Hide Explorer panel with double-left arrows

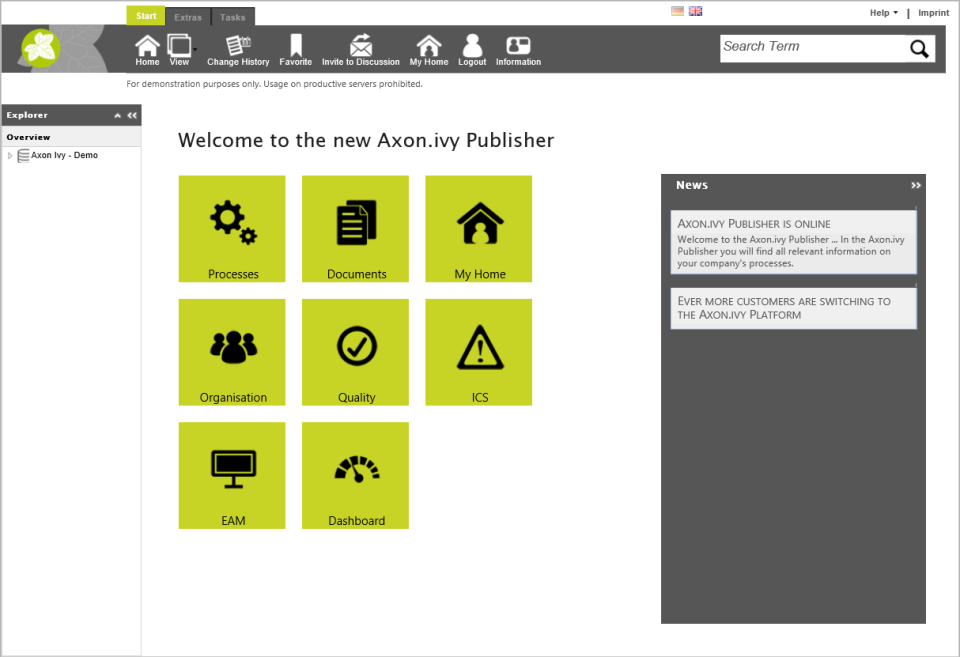(x=132, y=115)
